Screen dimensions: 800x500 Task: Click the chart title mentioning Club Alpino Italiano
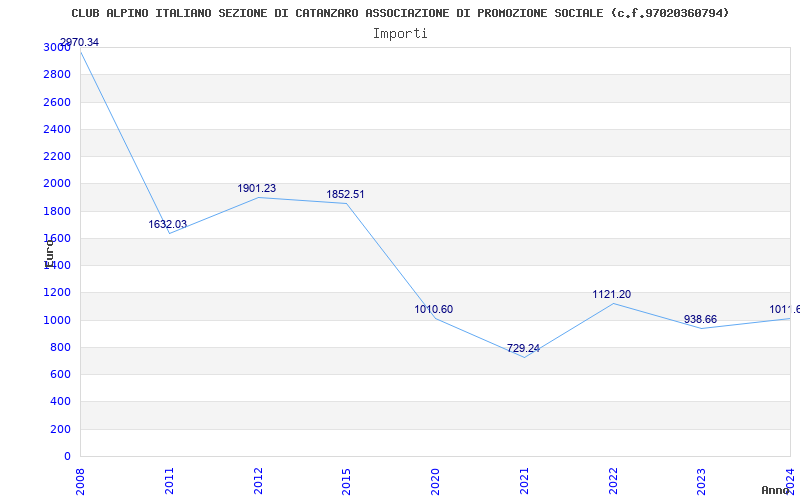(x=400, y=13)
